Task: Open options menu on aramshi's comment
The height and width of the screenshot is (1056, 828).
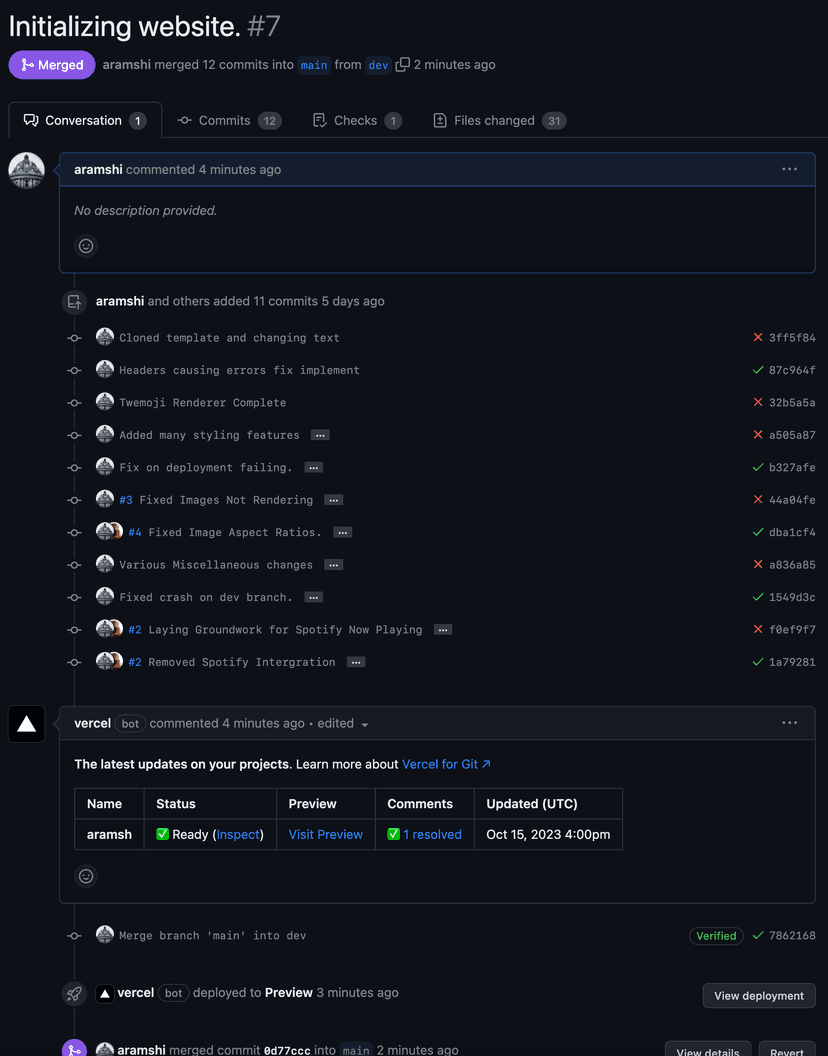Action: point(789,169)
